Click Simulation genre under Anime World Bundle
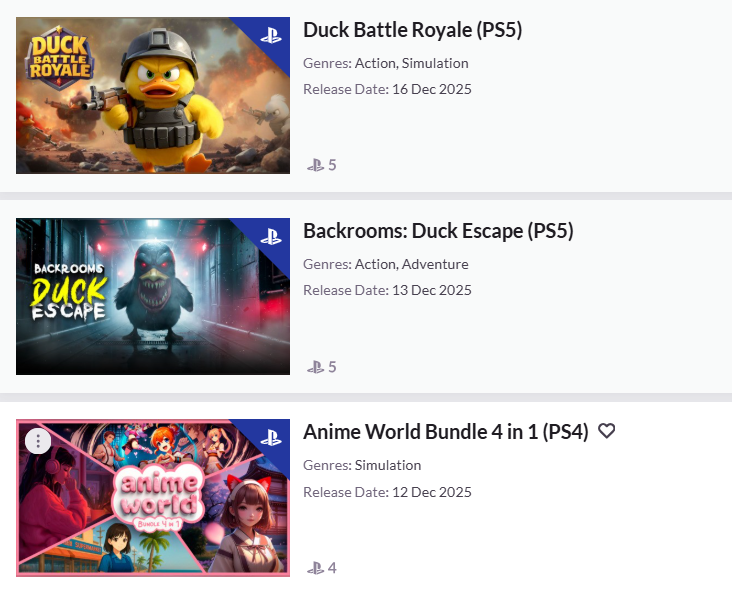This screenshot has width=732, height=593. tap(388, 465)
